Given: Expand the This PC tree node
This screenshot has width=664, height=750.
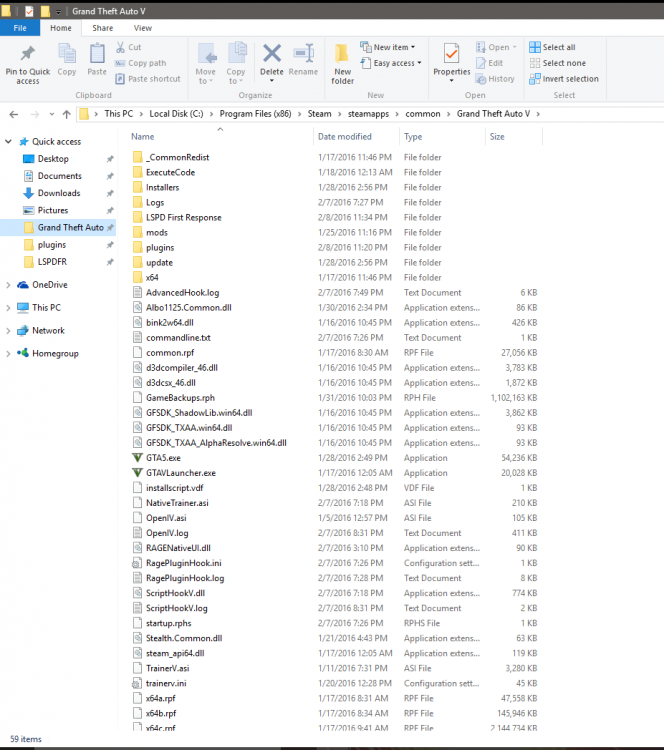Looking at the screenshot, I should [8, 308].
